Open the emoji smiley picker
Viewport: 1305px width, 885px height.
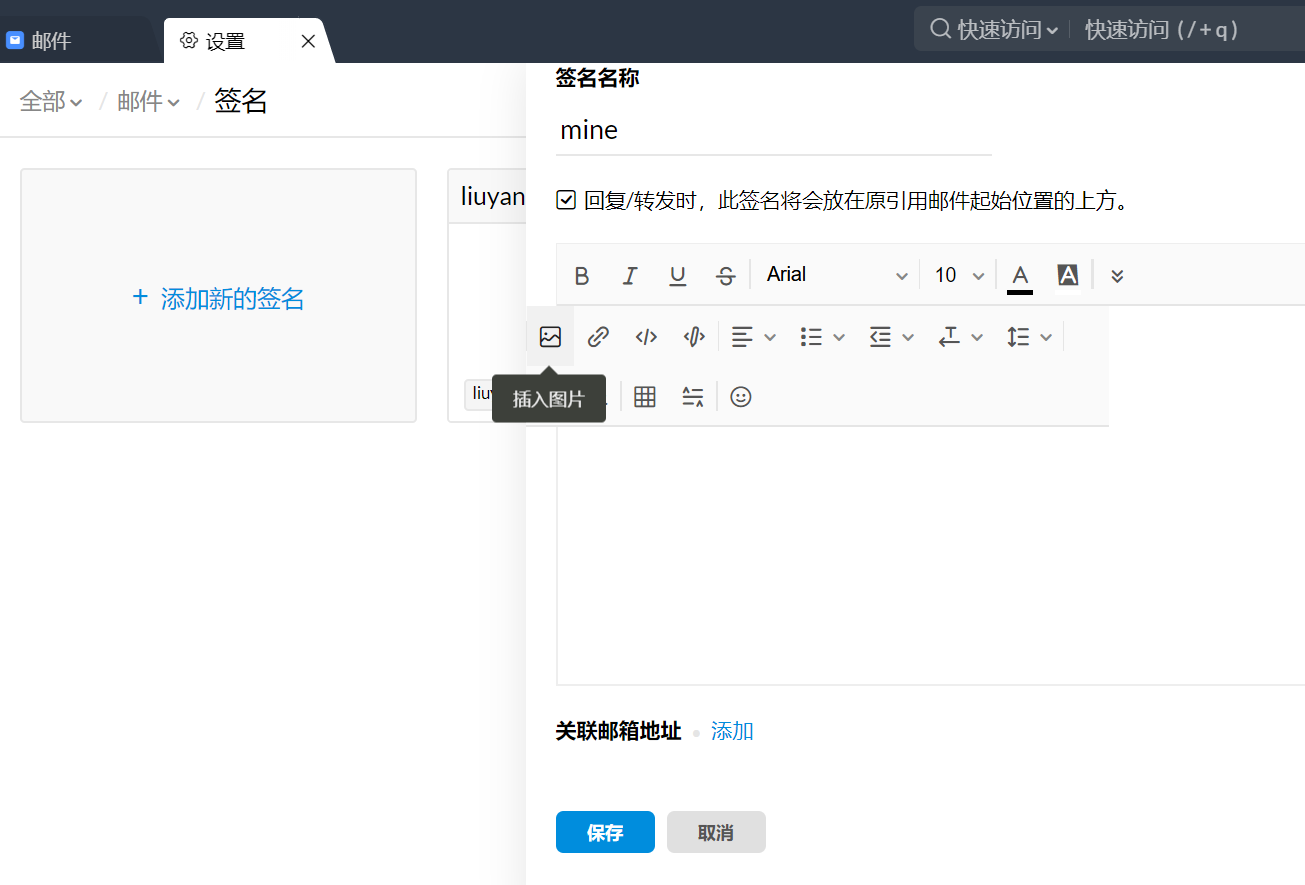pyautogui.click(x=740, y=397)
